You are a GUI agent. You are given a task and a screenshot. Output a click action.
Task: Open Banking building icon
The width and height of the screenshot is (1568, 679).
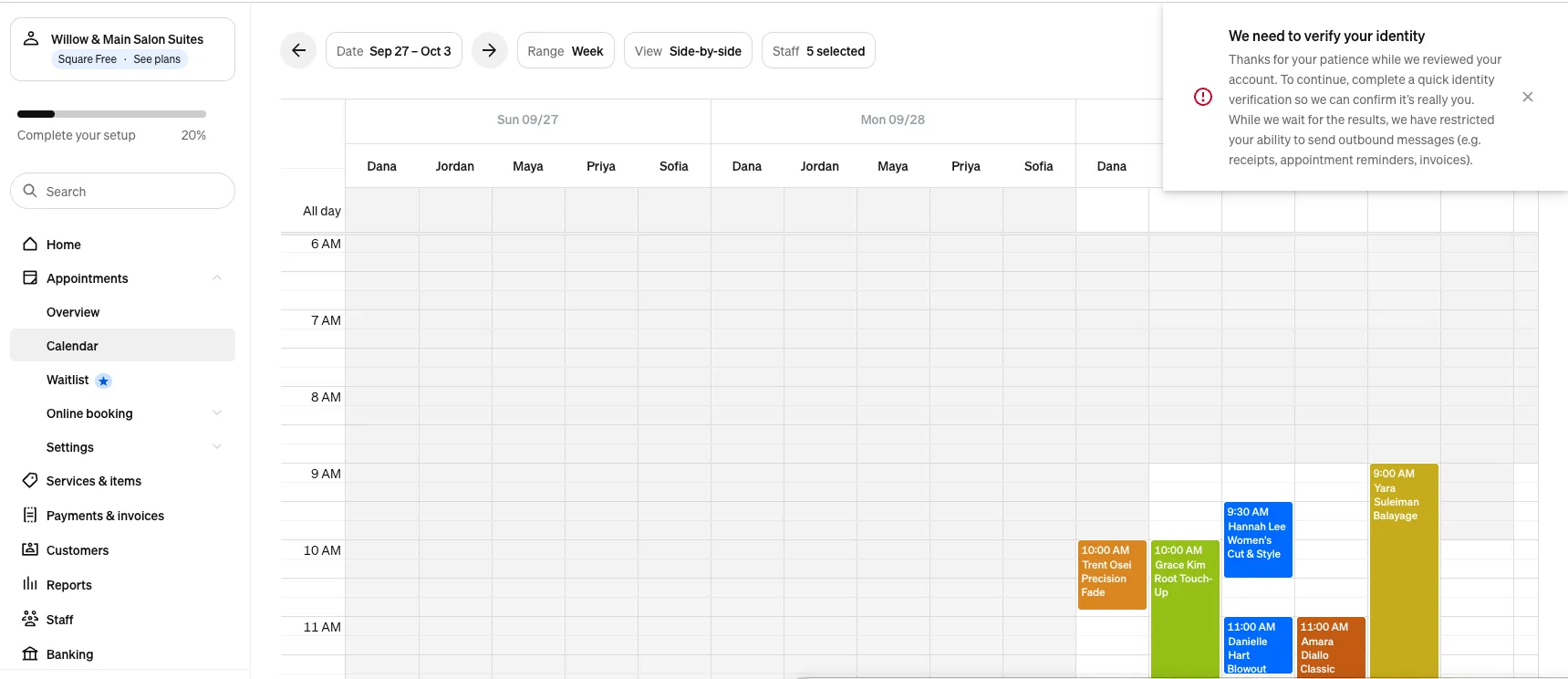pos(30,654)
